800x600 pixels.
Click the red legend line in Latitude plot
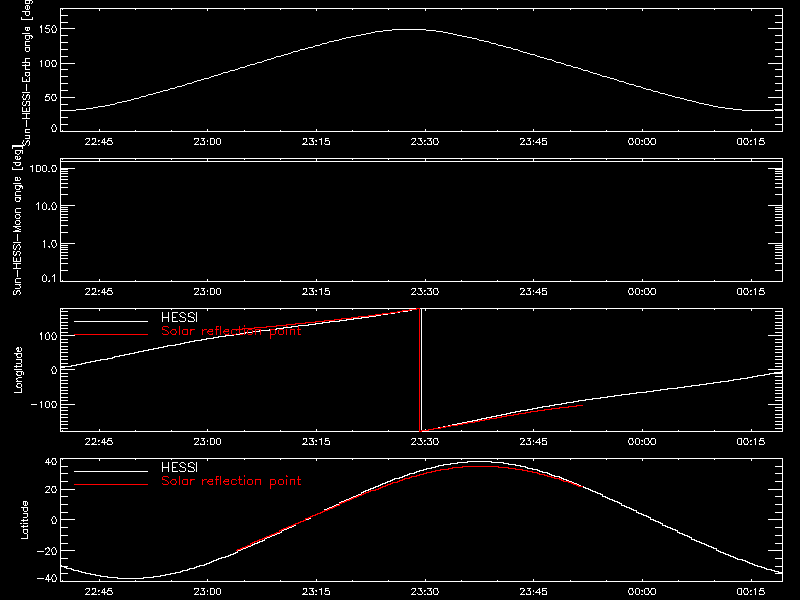[x=111, y=485]
